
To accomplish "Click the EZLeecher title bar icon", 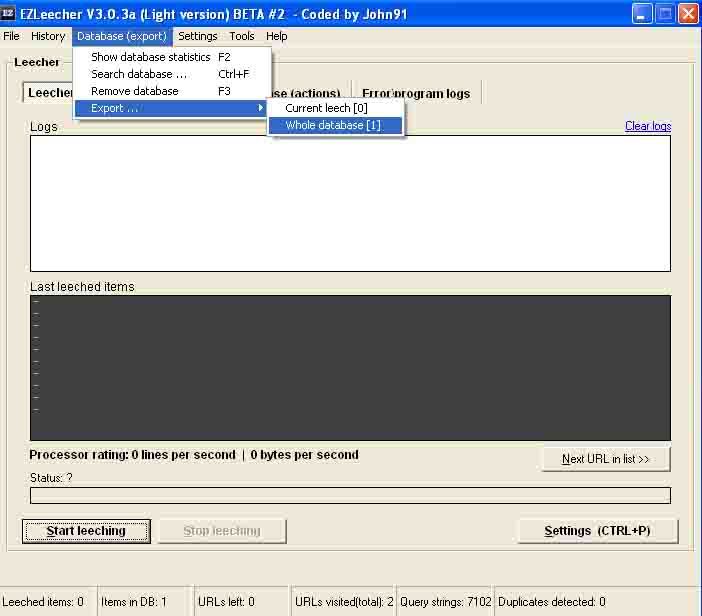I will [x=8, y=13].
